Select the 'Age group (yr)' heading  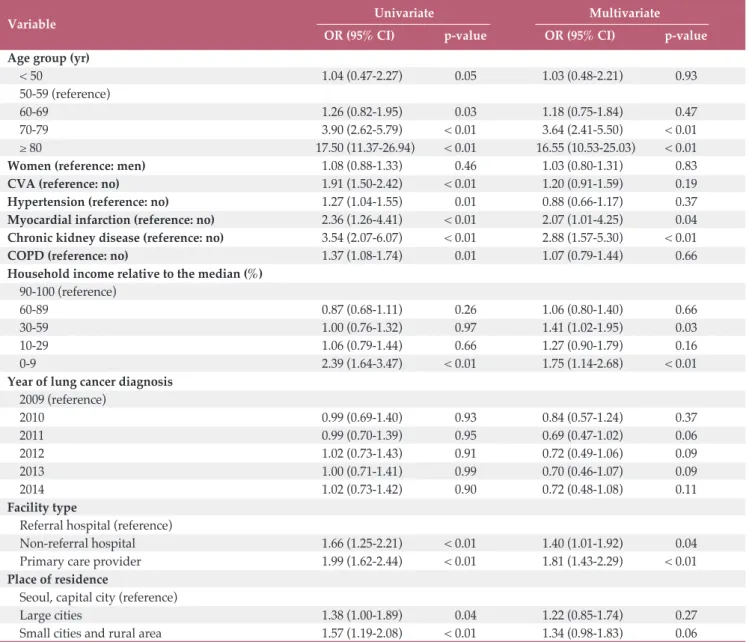[x=48, y=58]
